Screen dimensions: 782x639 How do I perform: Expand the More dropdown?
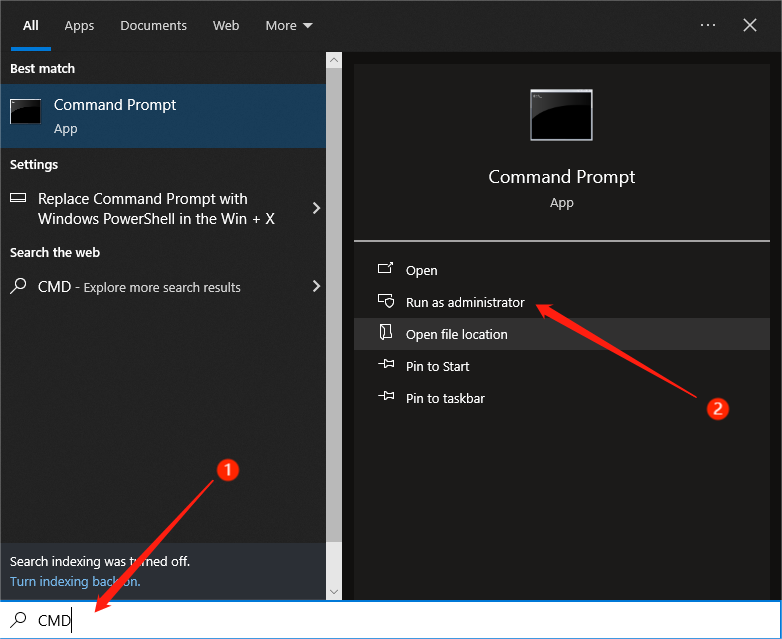tap(289, 25)
